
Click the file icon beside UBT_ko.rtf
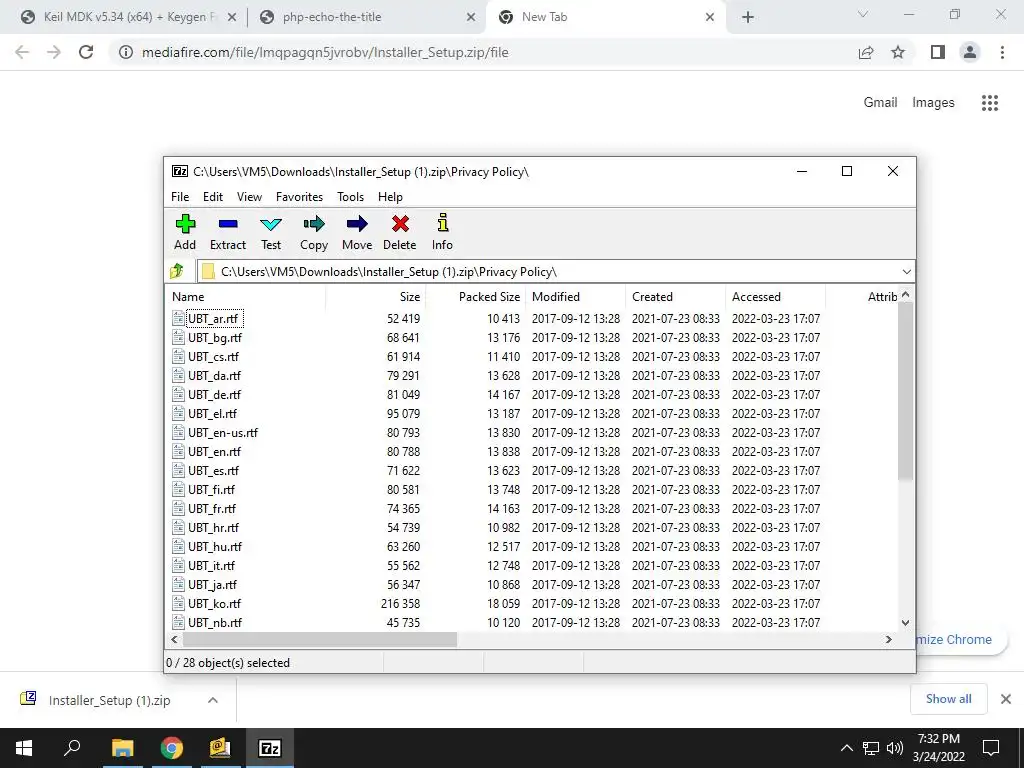pos(178,603)
